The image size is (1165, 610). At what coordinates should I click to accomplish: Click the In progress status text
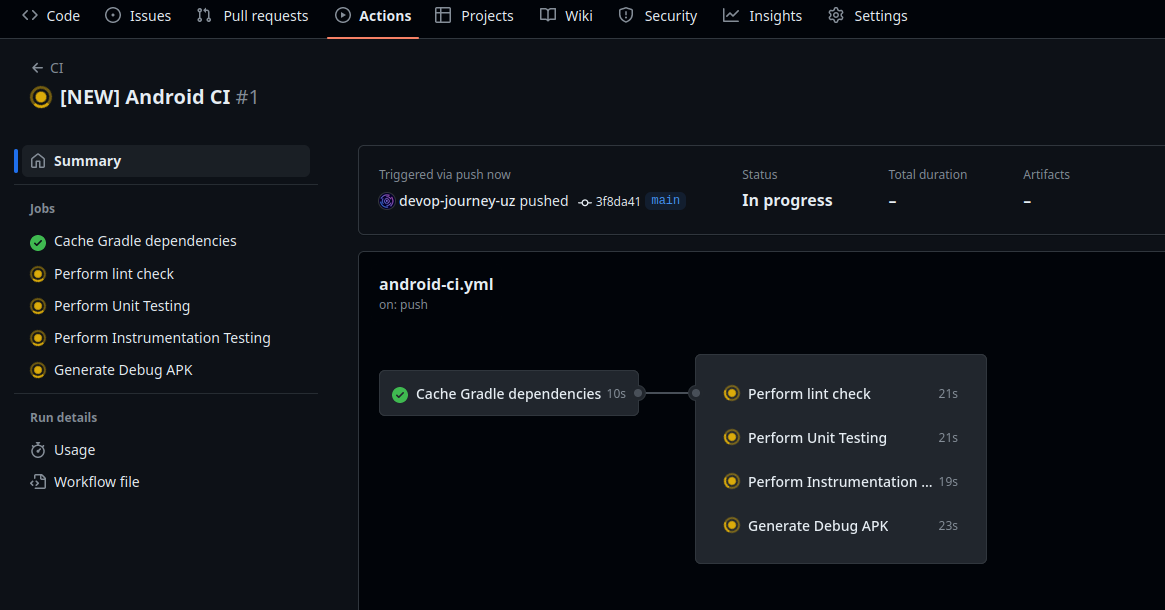pos(787,201)
